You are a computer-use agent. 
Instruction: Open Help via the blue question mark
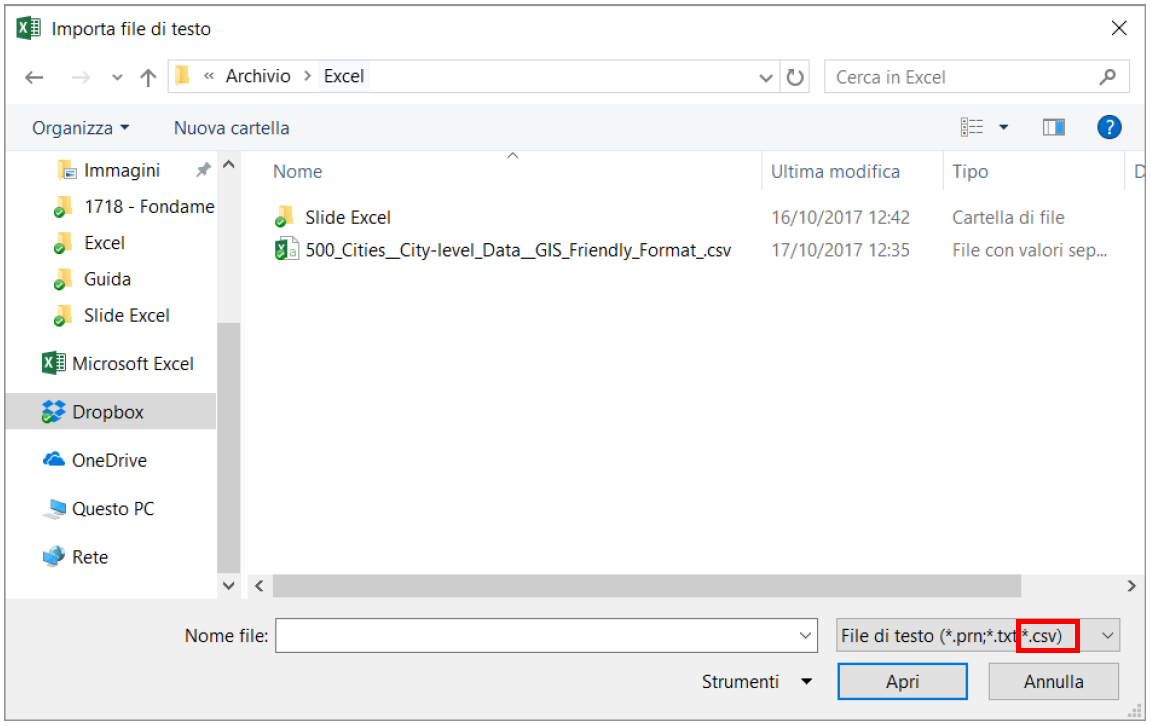click(1110, 127)
